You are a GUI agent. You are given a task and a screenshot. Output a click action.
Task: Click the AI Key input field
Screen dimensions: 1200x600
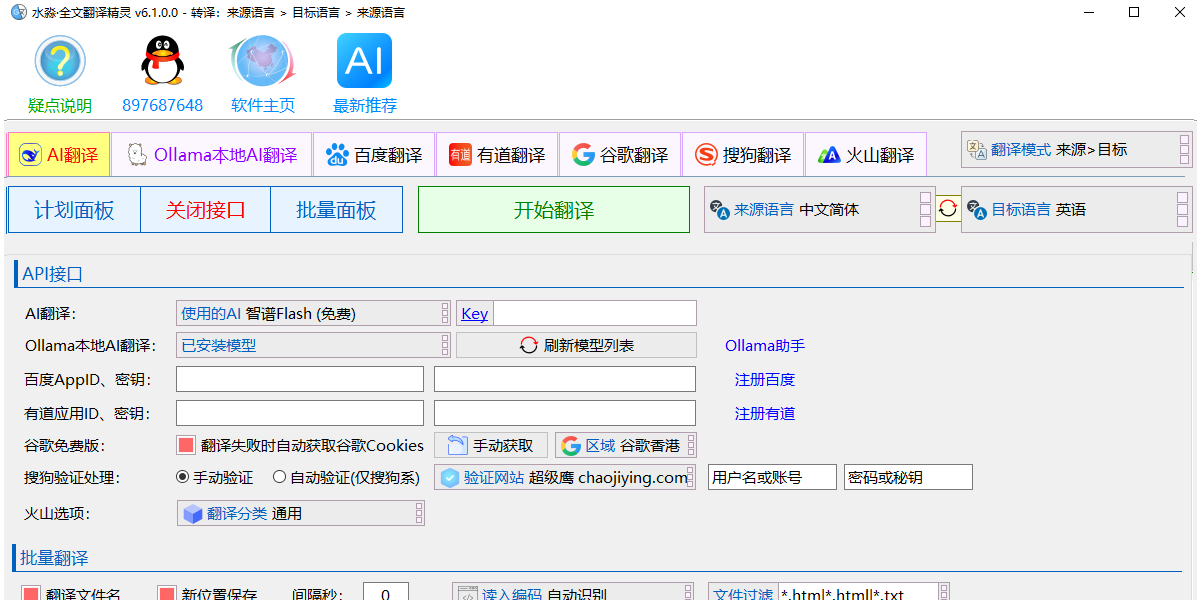[x=595, y=314]
